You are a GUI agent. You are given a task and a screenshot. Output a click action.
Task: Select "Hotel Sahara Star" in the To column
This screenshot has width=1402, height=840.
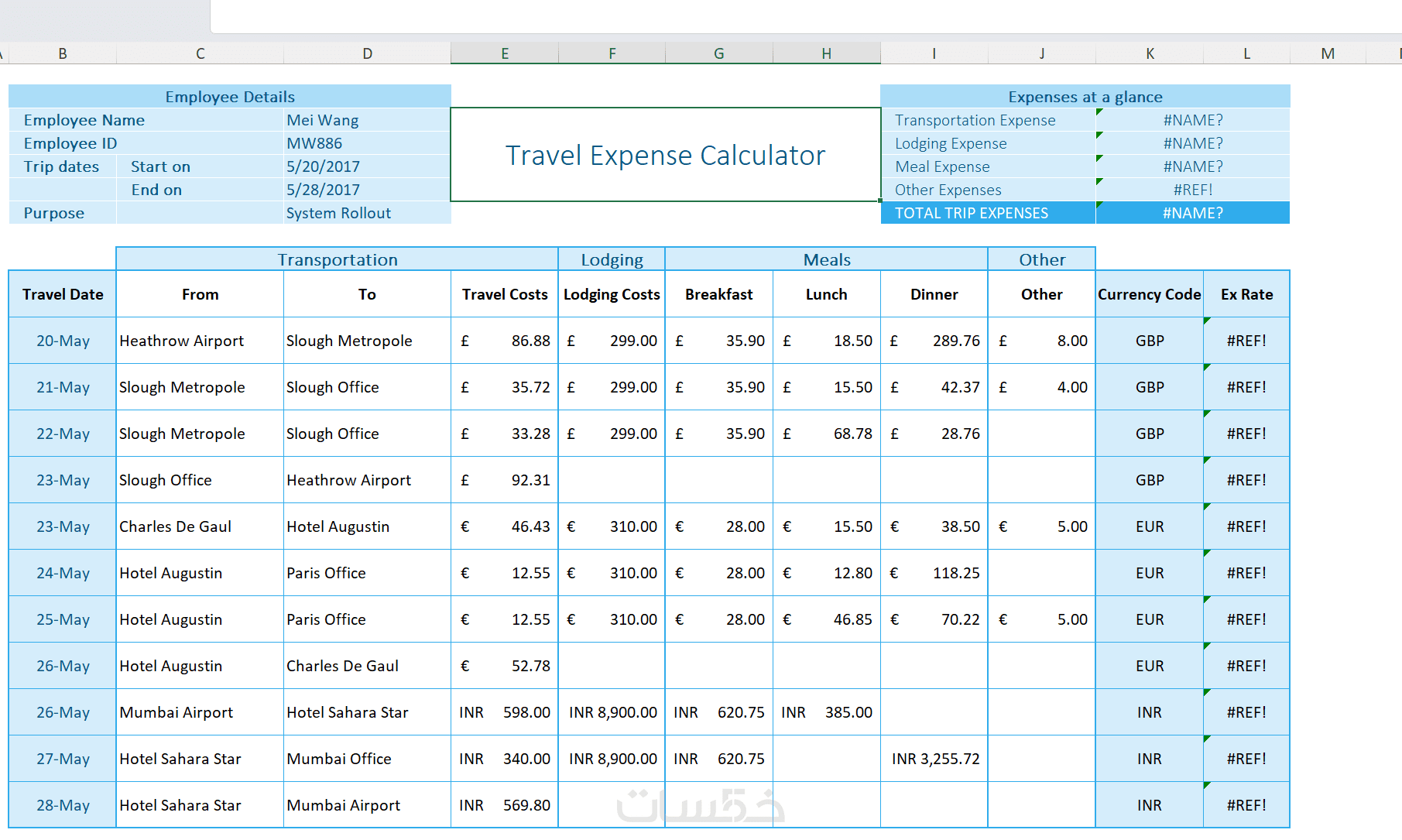[368, 712]
